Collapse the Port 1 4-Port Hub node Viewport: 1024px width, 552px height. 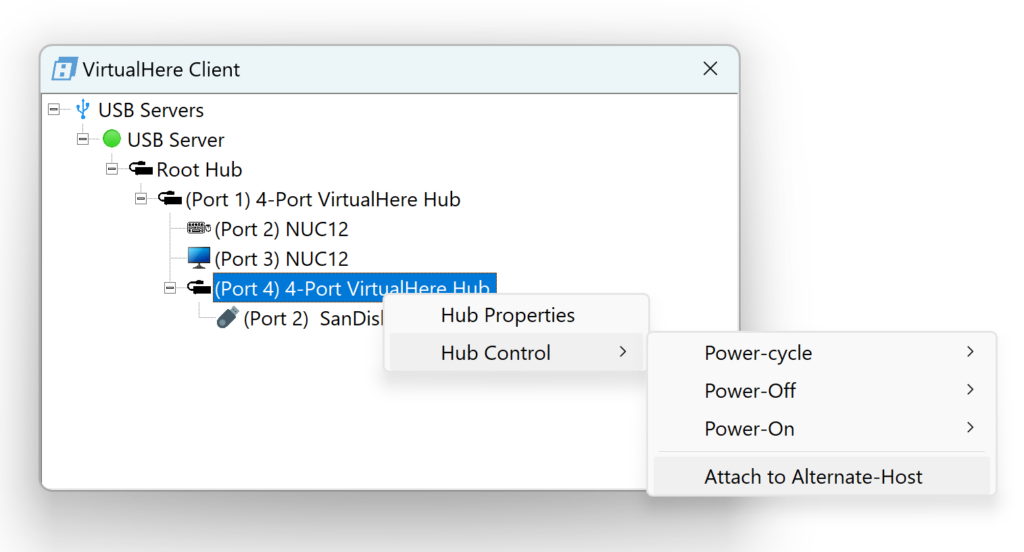[141, 199]
